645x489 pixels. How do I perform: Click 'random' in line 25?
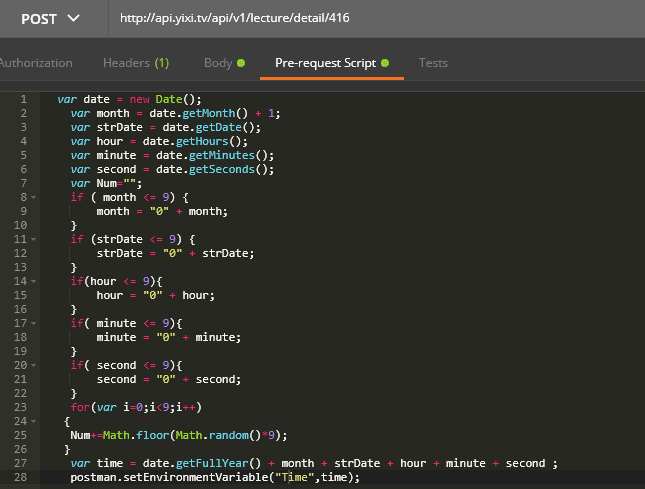click(228, 436)
